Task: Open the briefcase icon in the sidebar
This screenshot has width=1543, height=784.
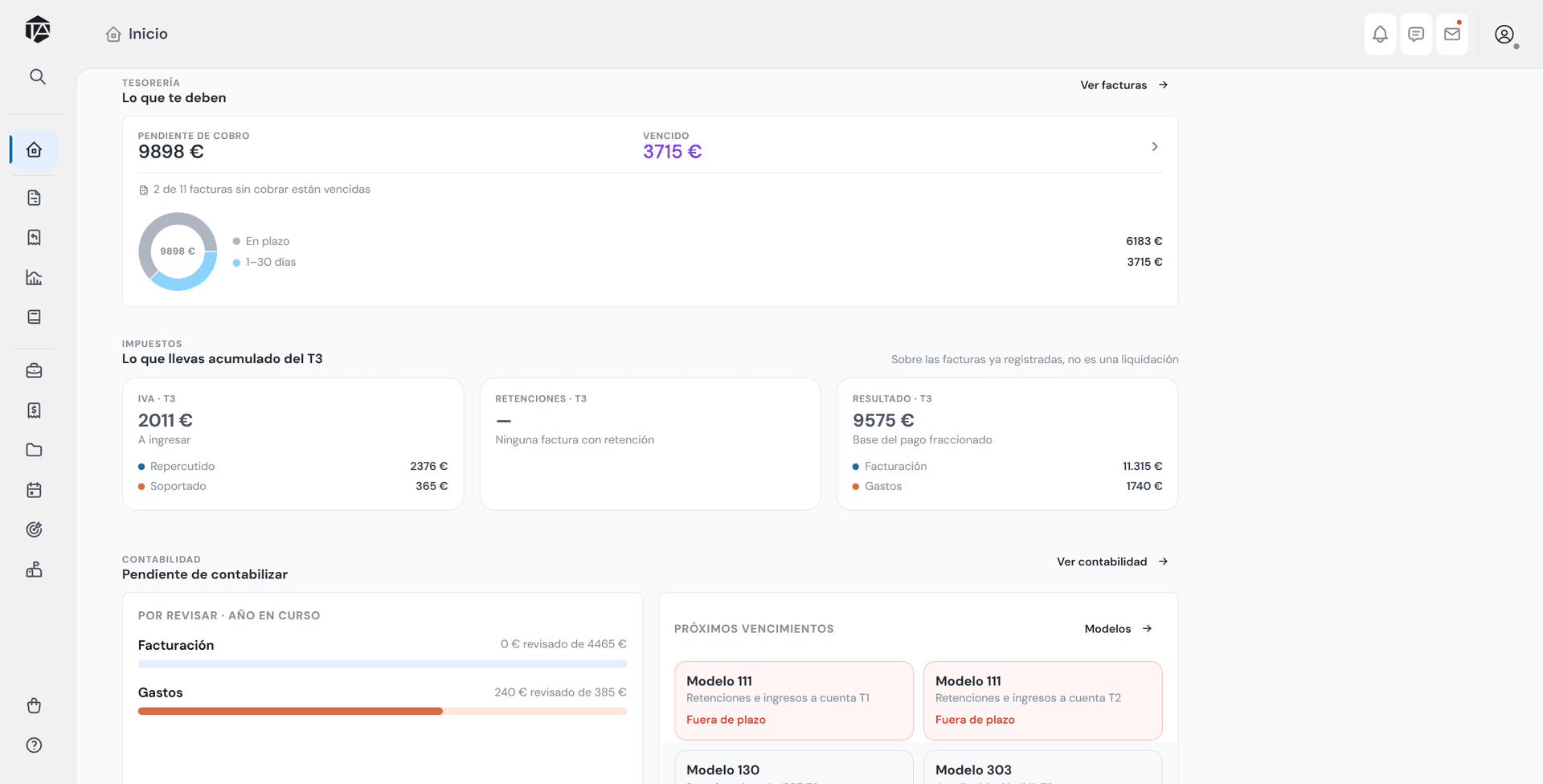Action: (x=34, y=370)
